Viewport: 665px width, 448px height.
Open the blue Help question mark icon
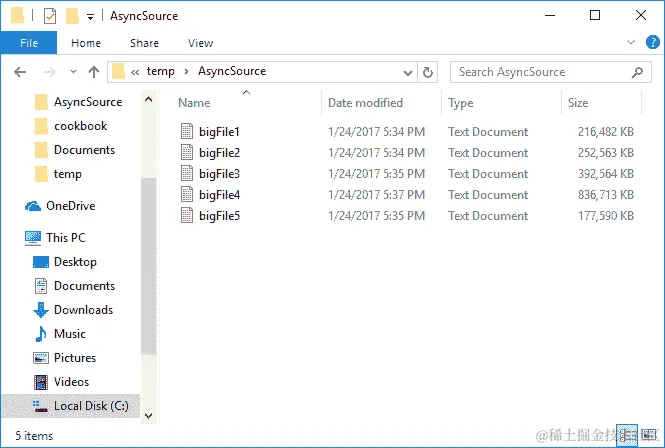click(x=652, y=42)
